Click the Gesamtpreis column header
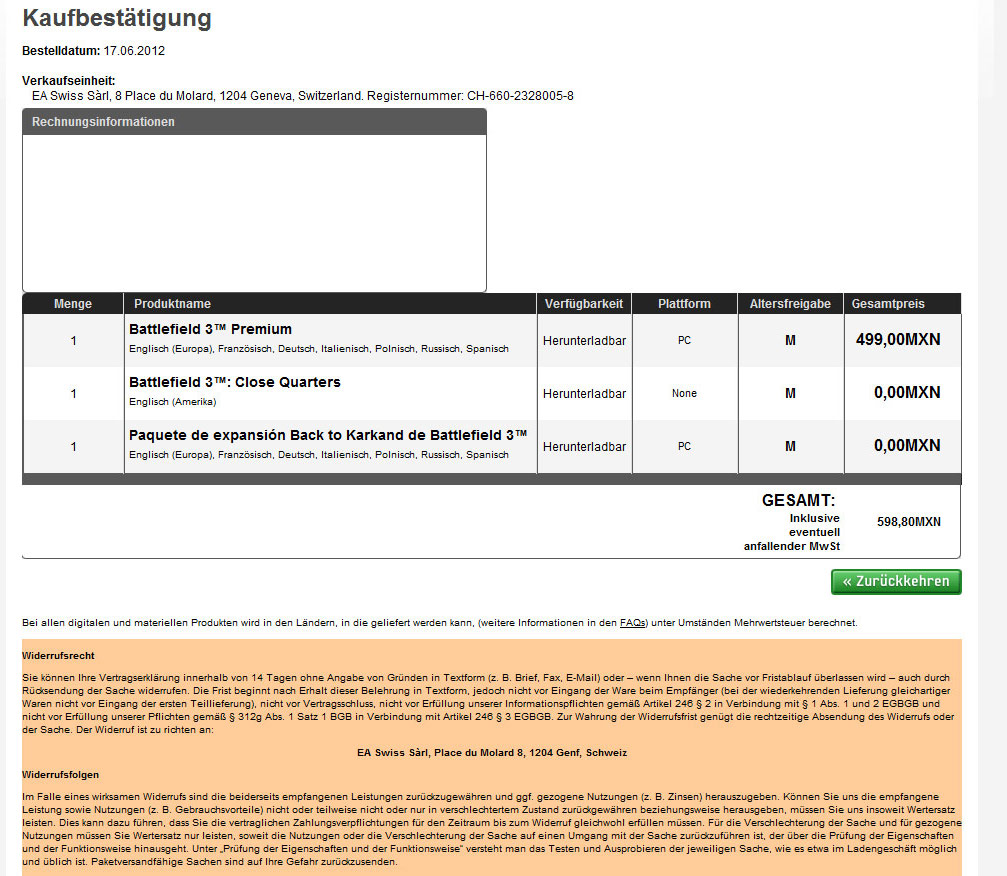 coord(902,304)
